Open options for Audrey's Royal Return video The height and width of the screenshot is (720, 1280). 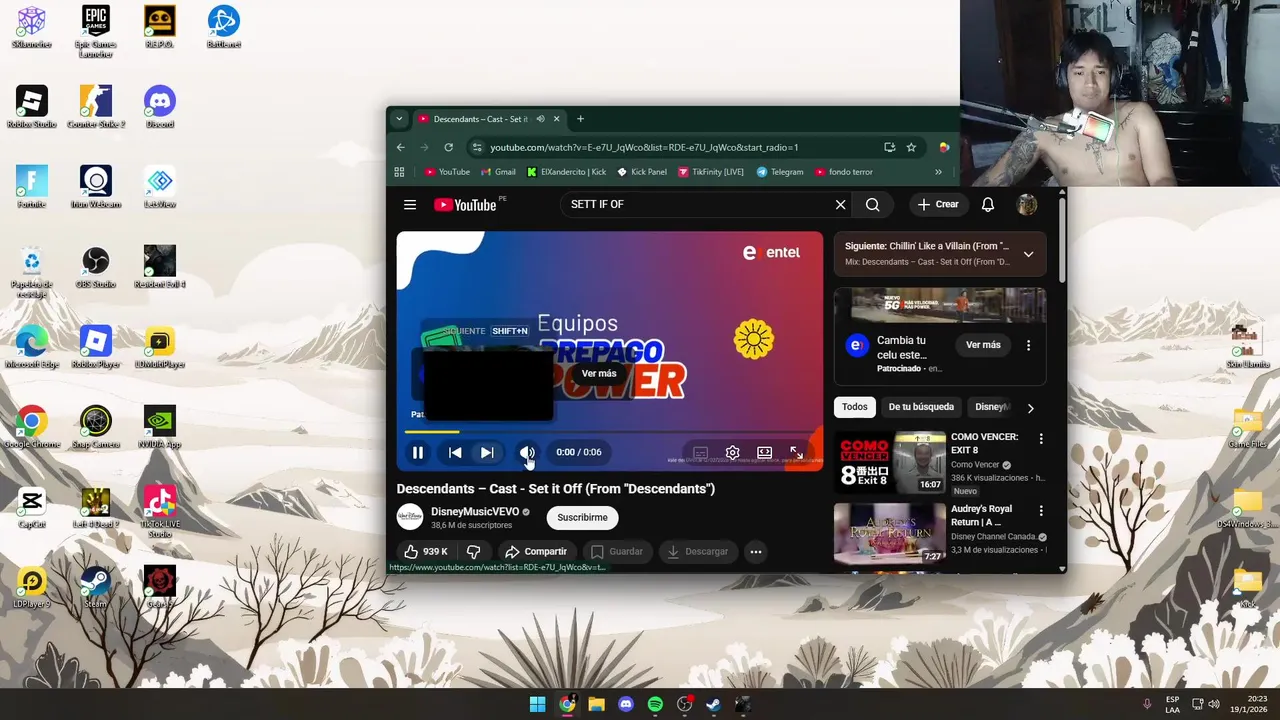click(1041, 511)
